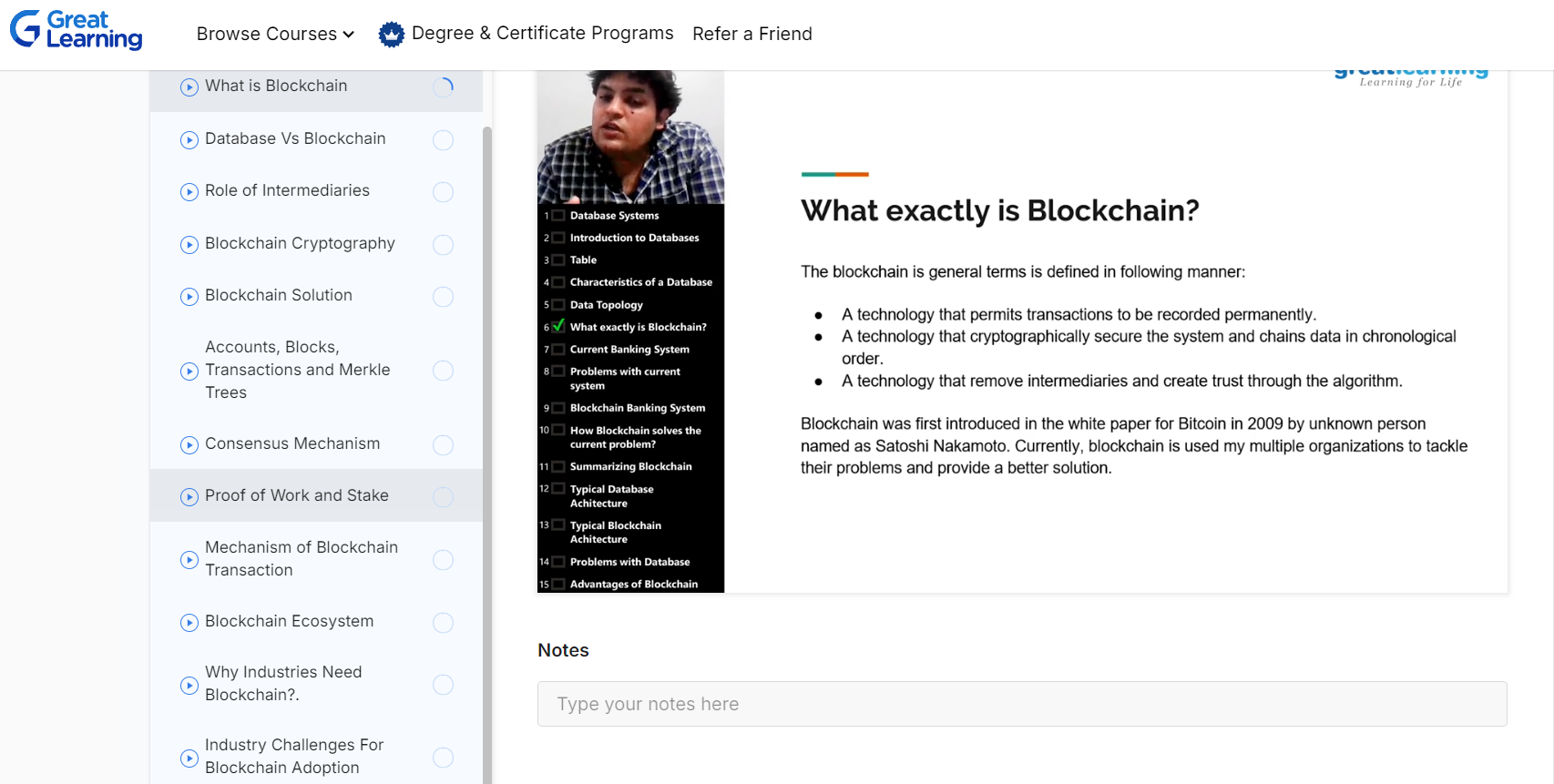
Task: Click play icon beside Blockchain Ecosystem
Action: tap(189, 623)
